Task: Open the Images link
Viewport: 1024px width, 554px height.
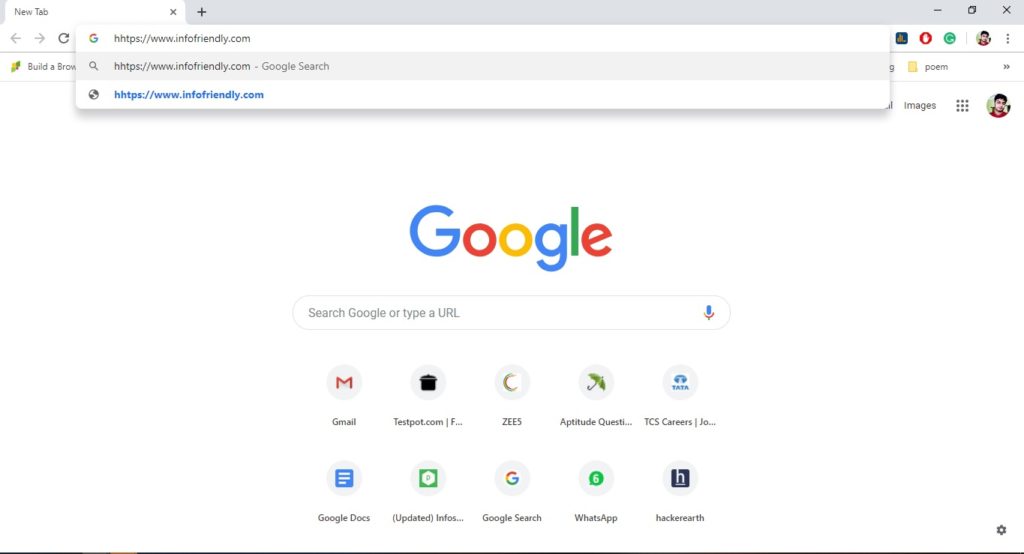Action: point(920,105)
